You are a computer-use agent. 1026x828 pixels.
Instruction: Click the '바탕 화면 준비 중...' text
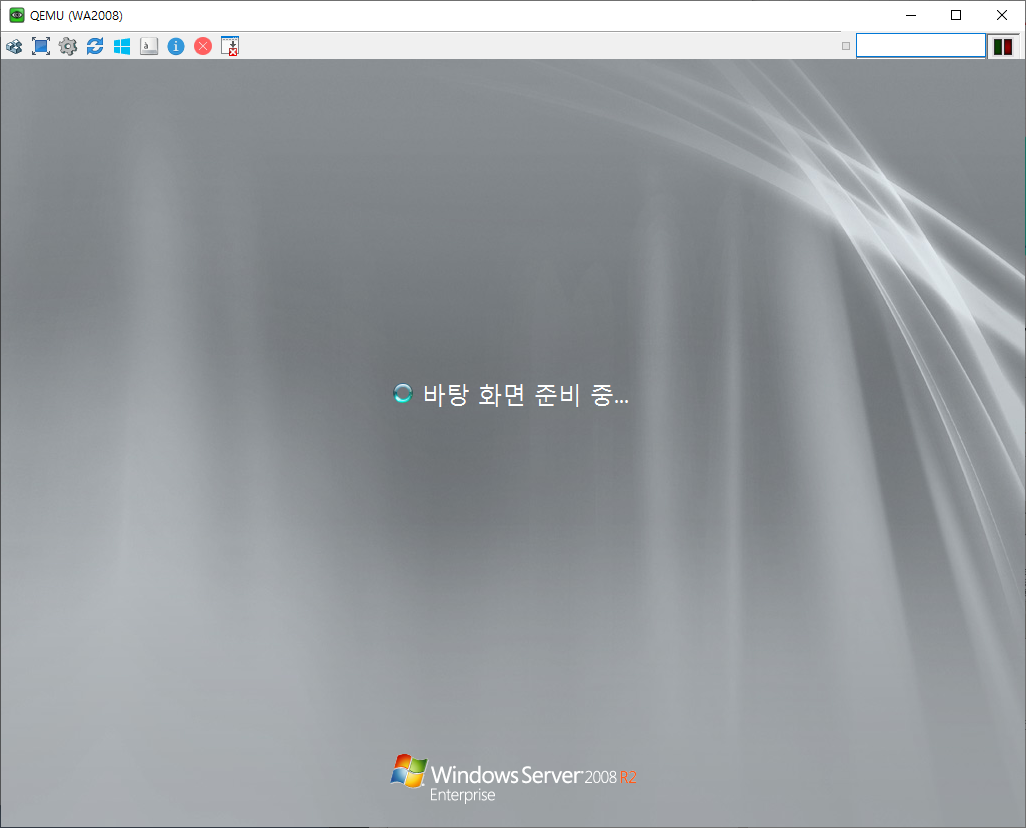coord(525,395)
